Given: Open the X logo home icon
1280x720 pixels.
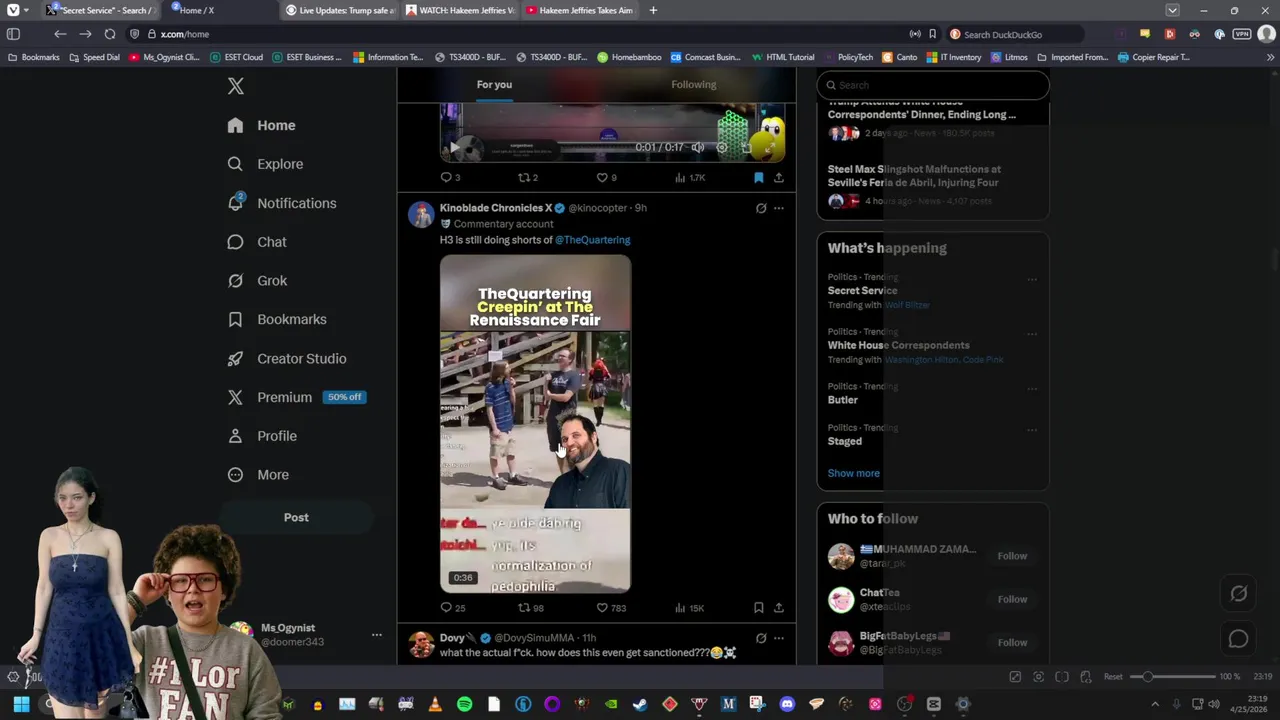Looking at the screenshot, I should click(236, 86).
